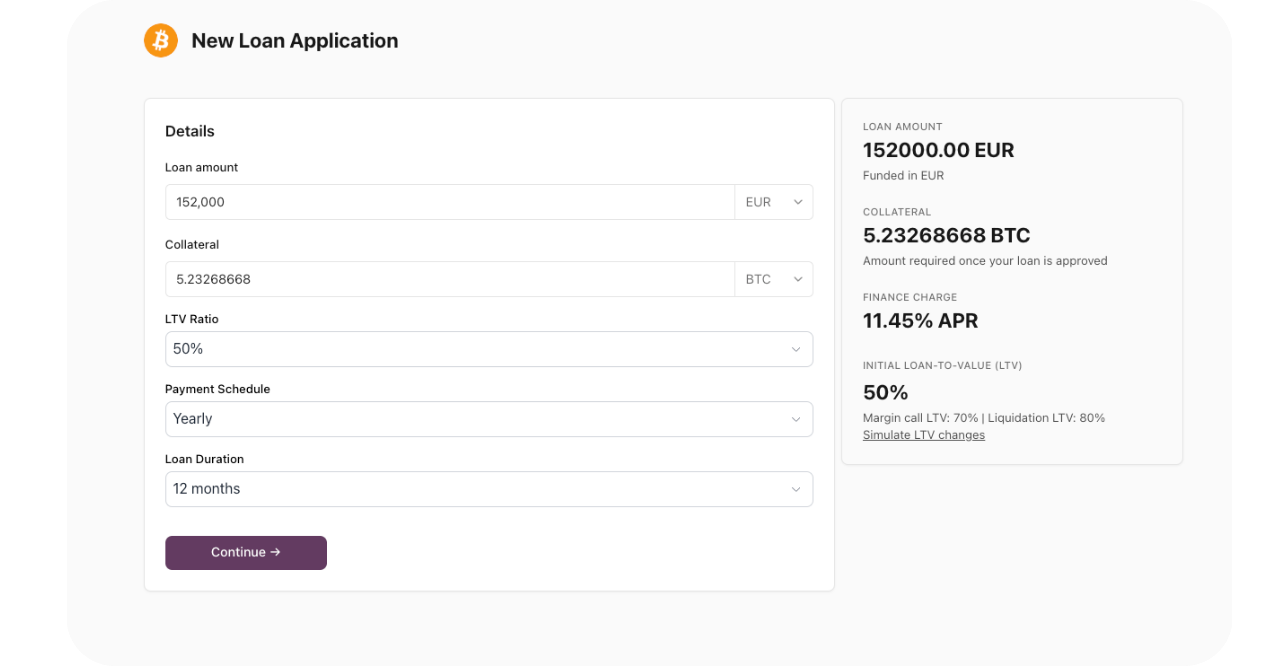Expand the LTV Ratio dropdown showing 50%

(x=489, y=349)
